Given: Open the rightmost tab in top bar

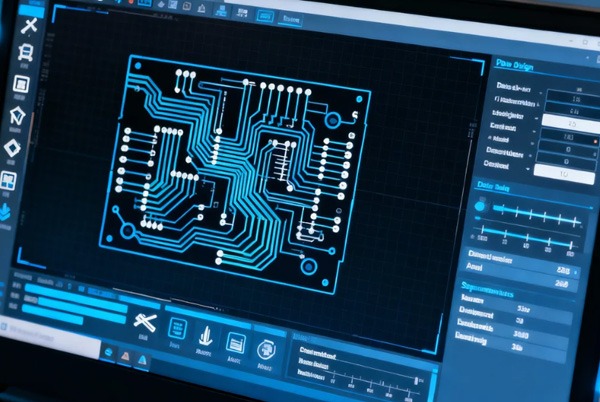Looking at the screenshot, I should 292,19.
